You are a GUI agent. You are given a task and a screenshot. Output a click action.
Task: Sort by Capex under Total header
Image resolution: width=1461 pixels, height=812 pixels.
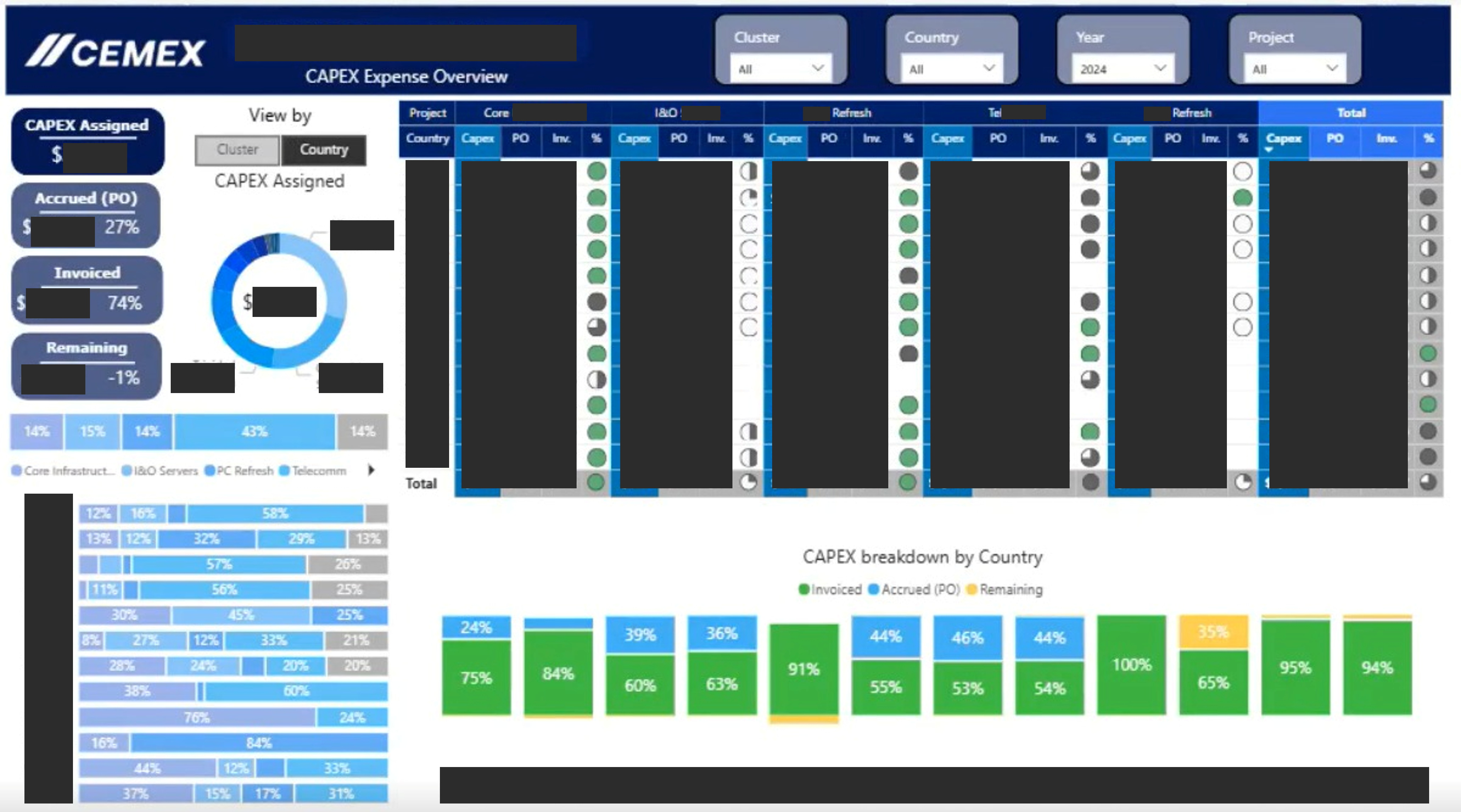[x=1284, y=139]
